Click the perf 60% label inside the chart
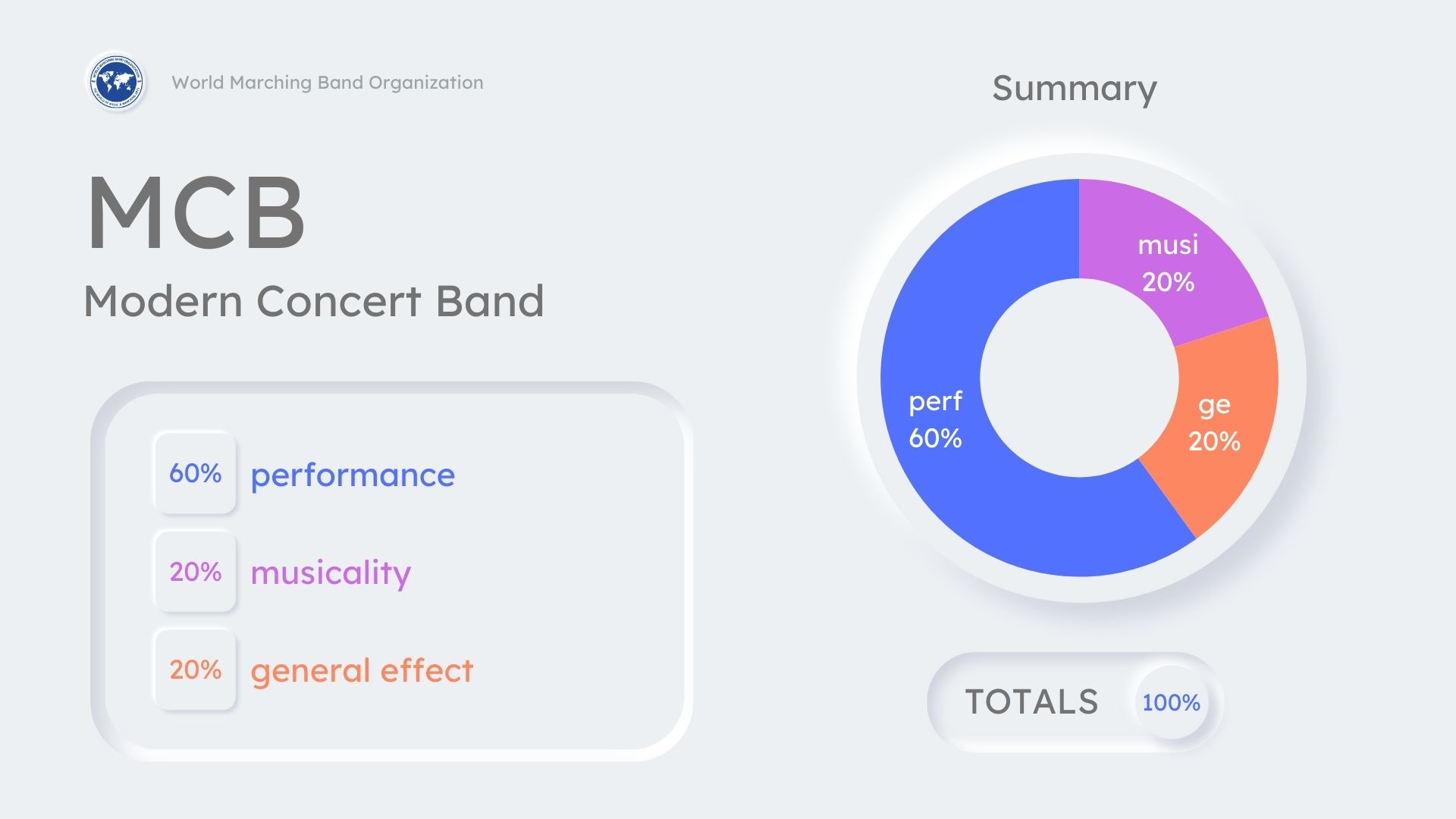1456x819 pixels. tap(935, 419)
